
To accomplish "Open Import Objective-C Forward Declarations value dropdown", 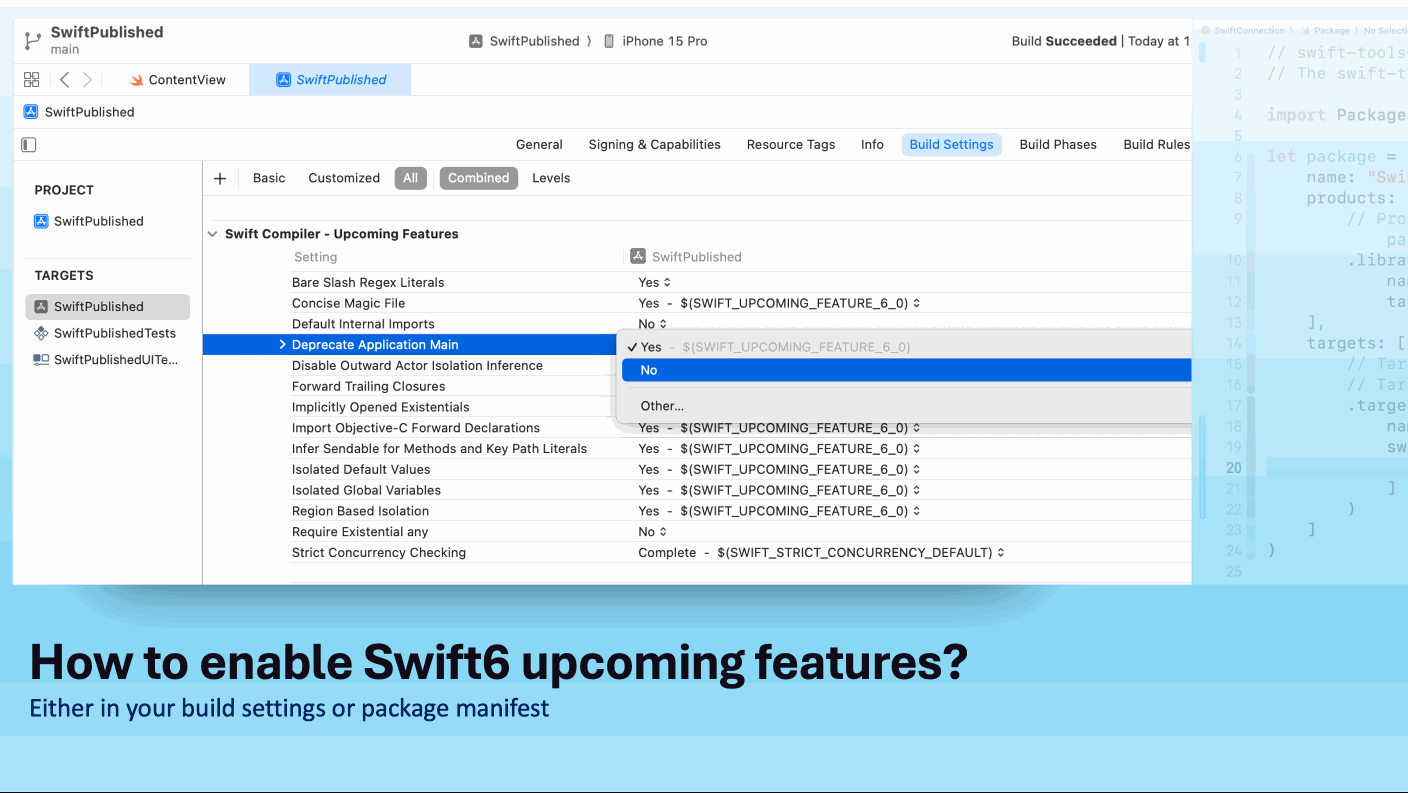I will pyautogui.click(x=779, y=428).
